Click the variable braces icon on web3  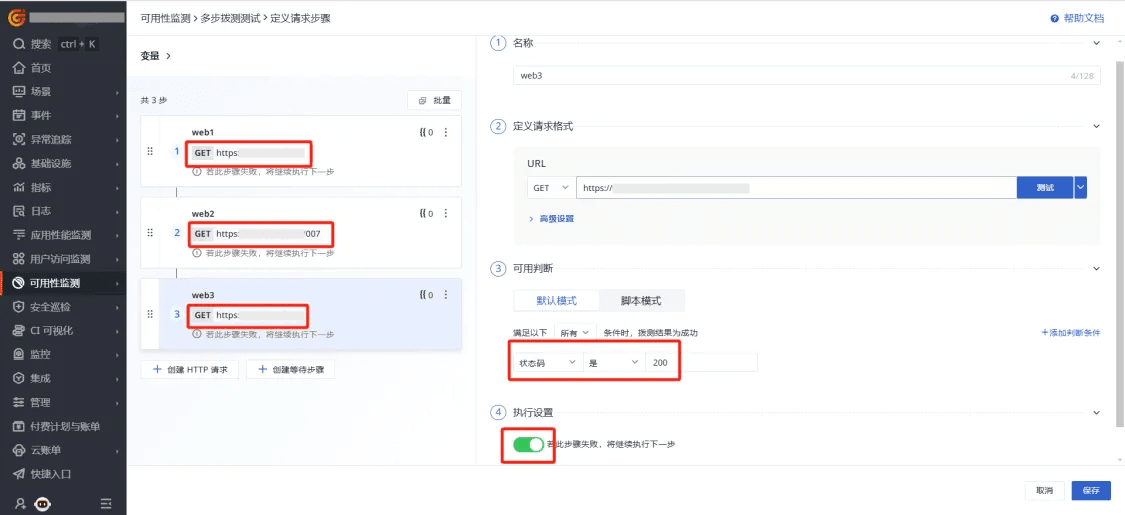click(426, 295)
